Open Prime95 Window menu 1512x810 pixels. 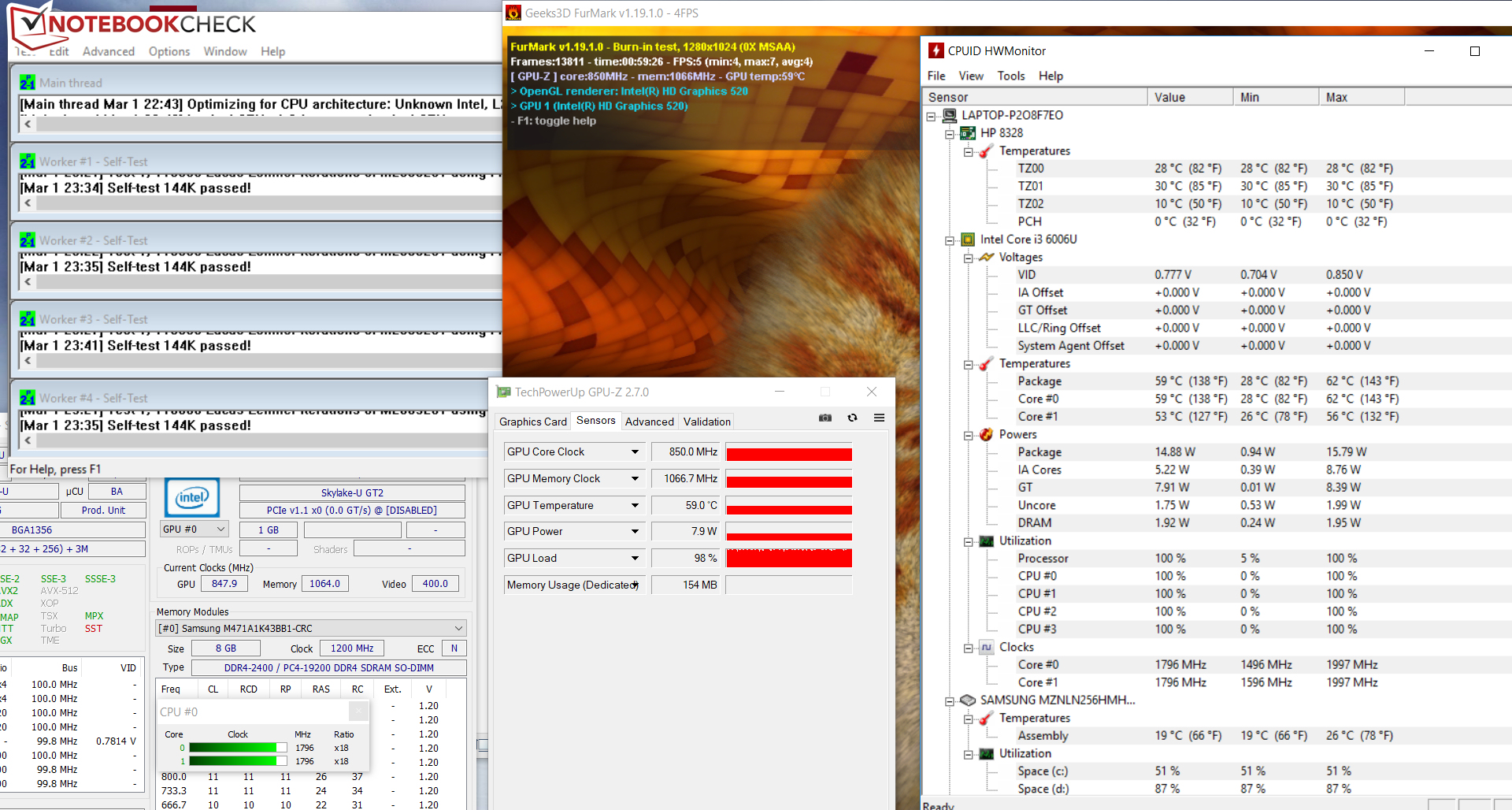pos(225,51)
